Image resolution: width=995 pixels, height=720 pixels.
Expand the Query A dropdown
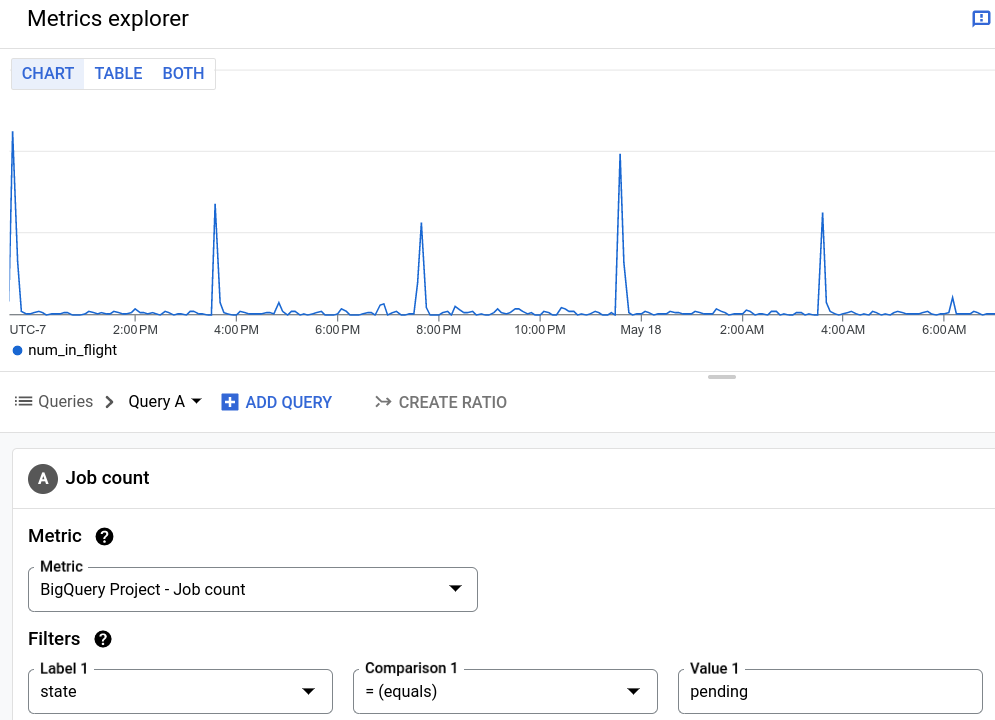point(196,401)
